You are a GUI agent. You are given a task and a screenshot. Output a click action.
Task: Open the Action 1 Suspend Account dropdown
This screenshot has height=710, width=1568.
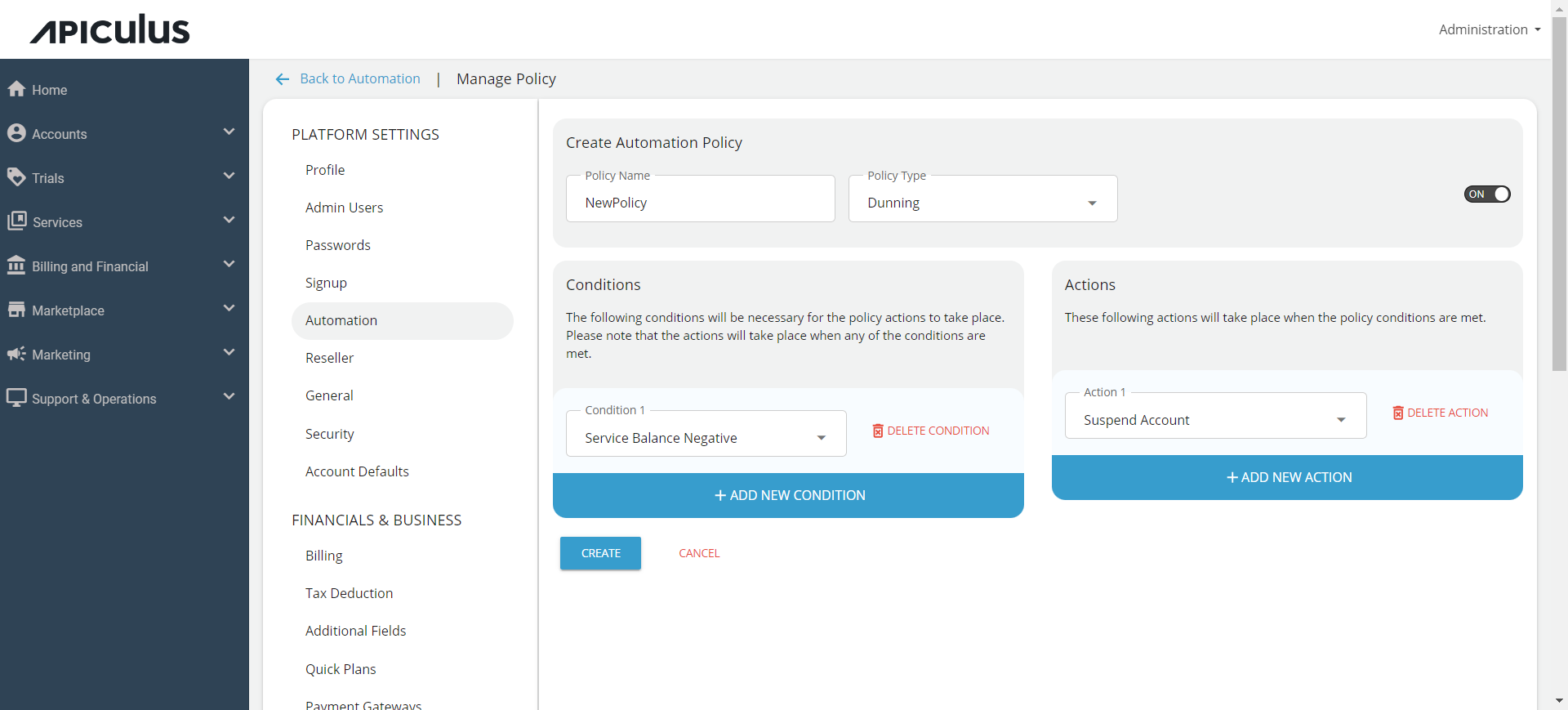(x=1215, y=416)
